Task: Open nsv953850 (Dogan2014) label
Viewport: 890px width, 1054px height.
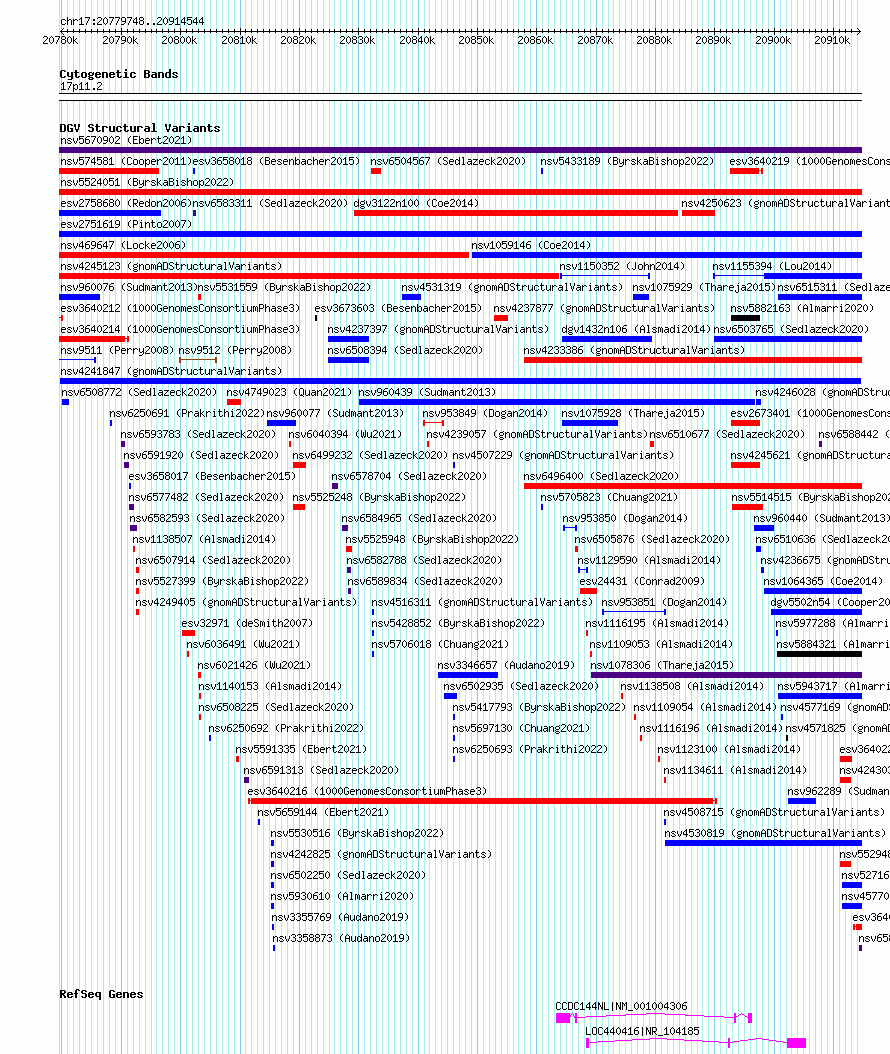Action: tap(625, 518)
